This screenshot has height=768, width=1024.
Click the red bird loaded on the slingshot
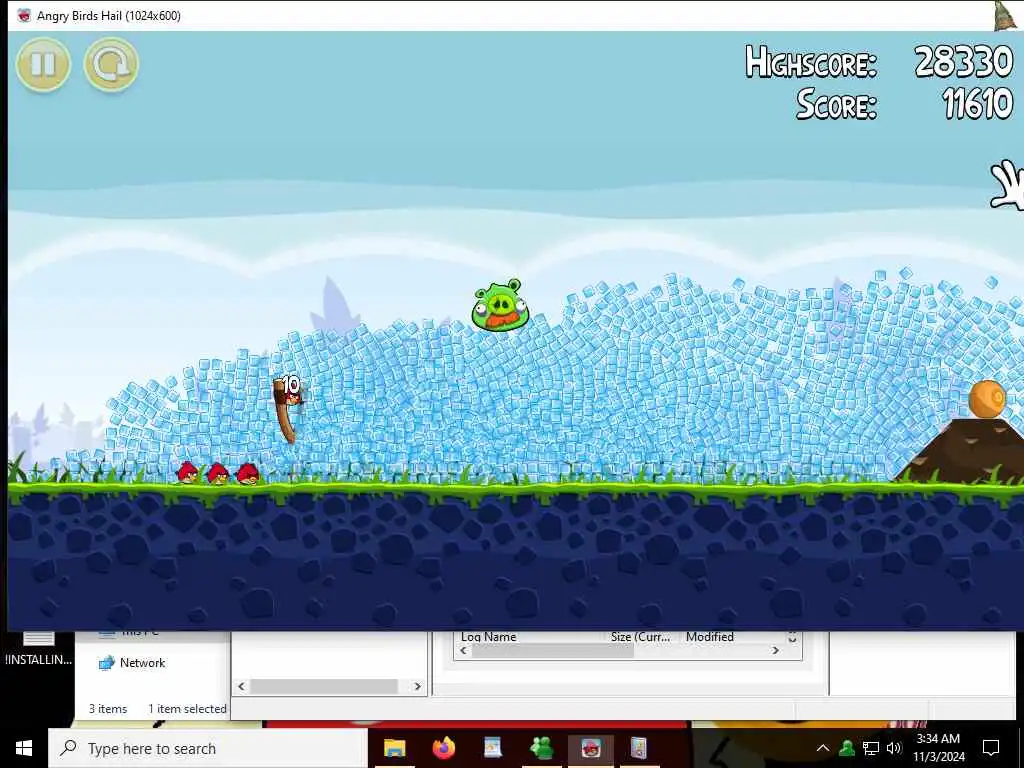click(294, 396)
